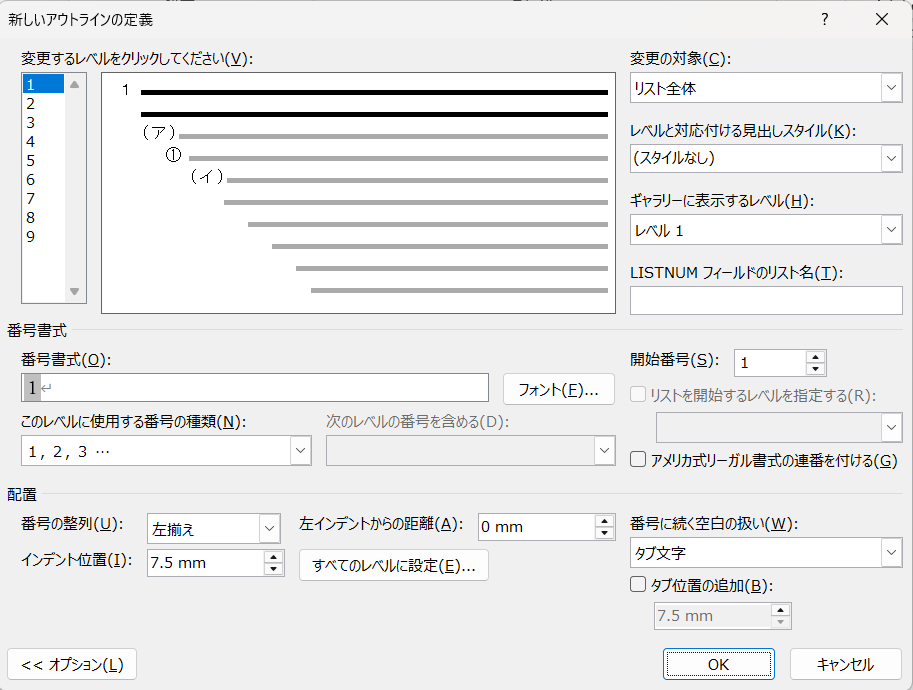
Task: Open the フォント dialog button
Action: (x=558, y=389)
